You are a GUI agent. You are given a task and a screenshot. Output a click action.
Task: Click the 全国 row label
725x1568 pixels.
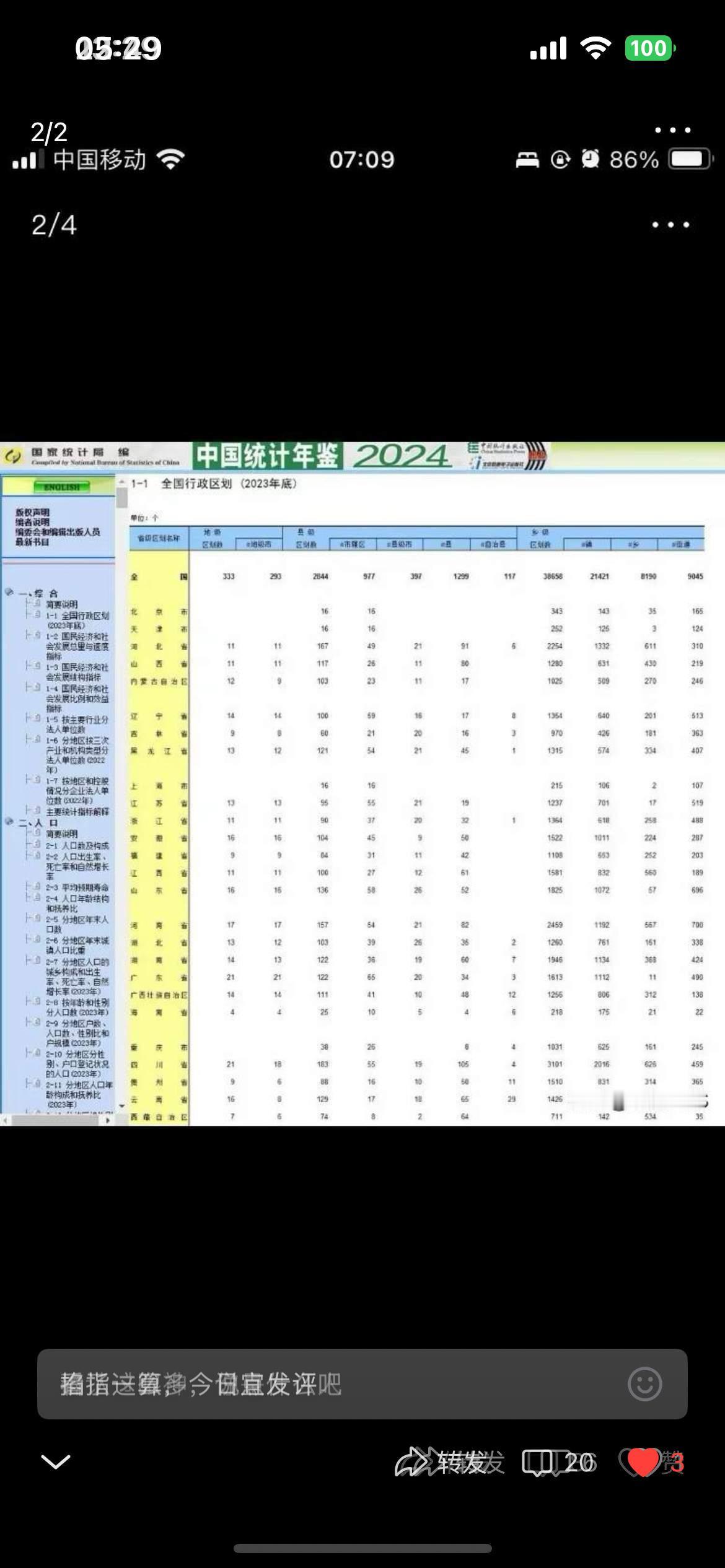tap(159, 577)
